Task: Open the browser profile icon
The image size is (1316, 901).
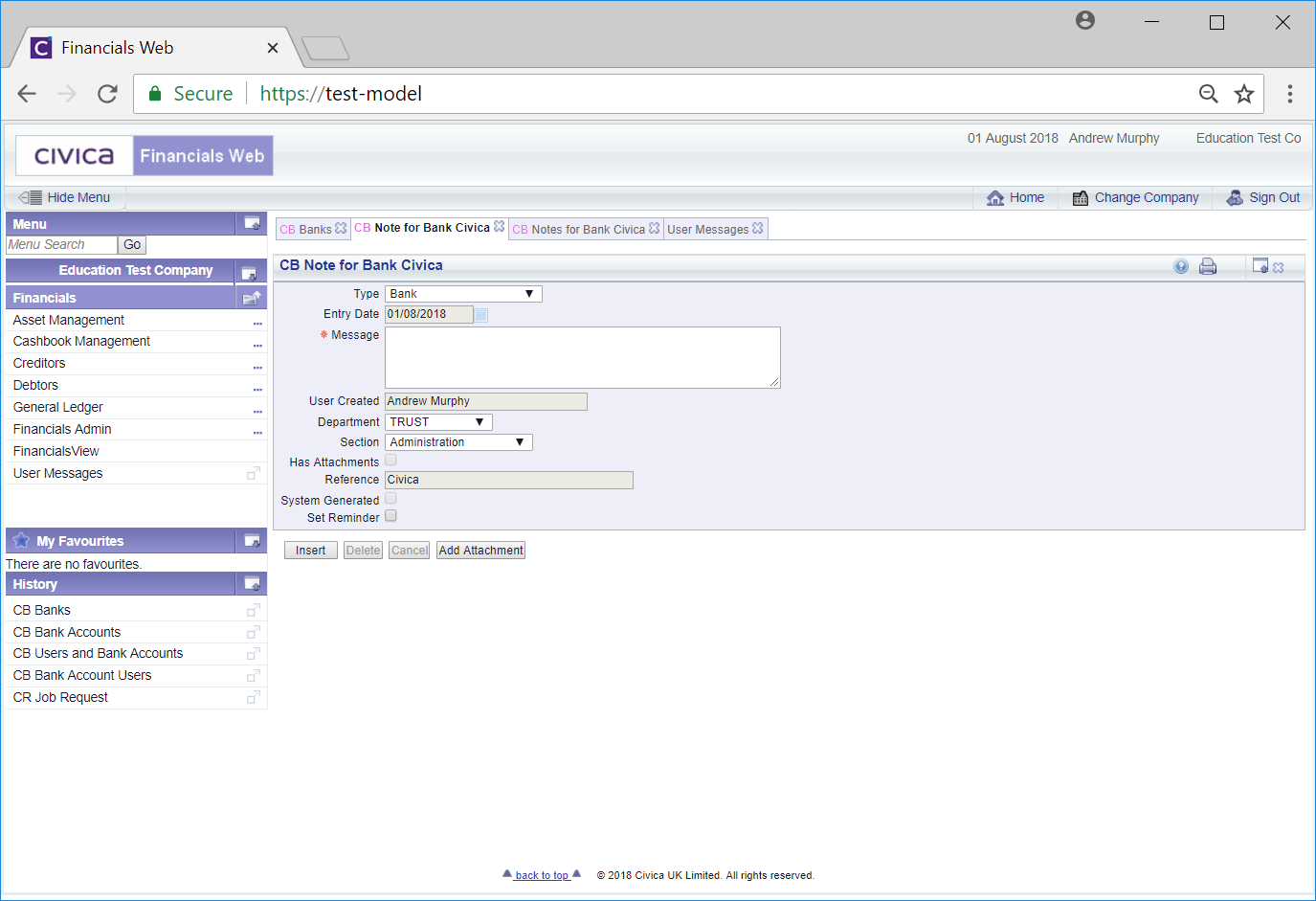Action: [x=1085, y=20]
